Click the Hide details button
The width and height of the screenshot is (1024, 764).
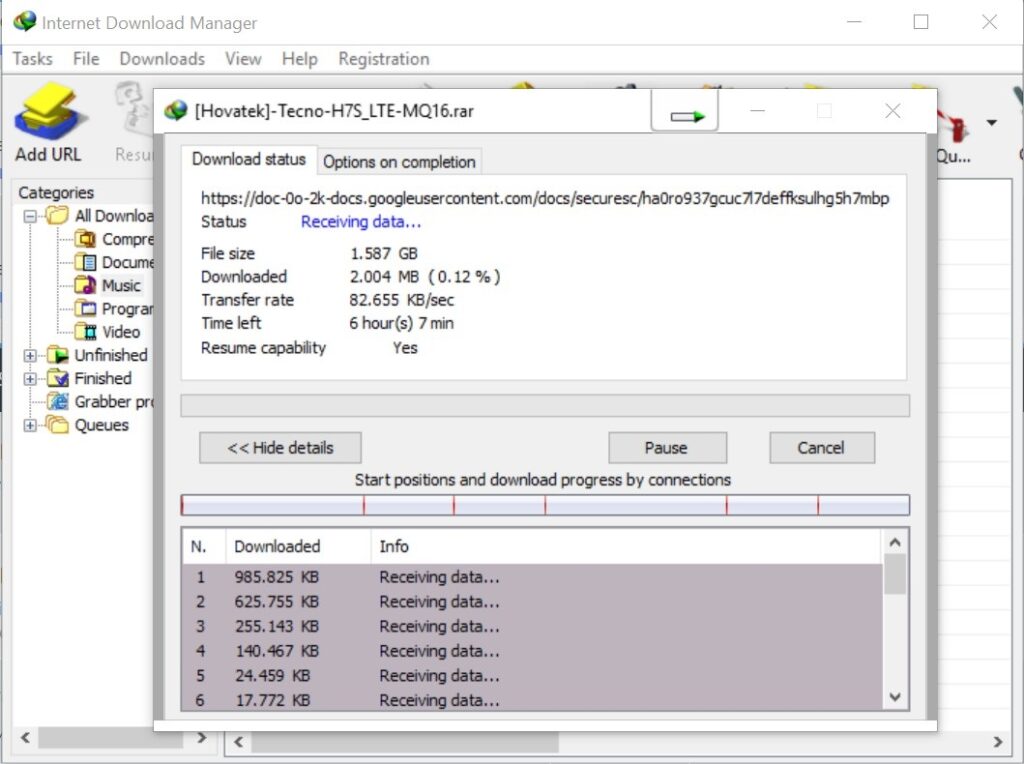point(279,447)
